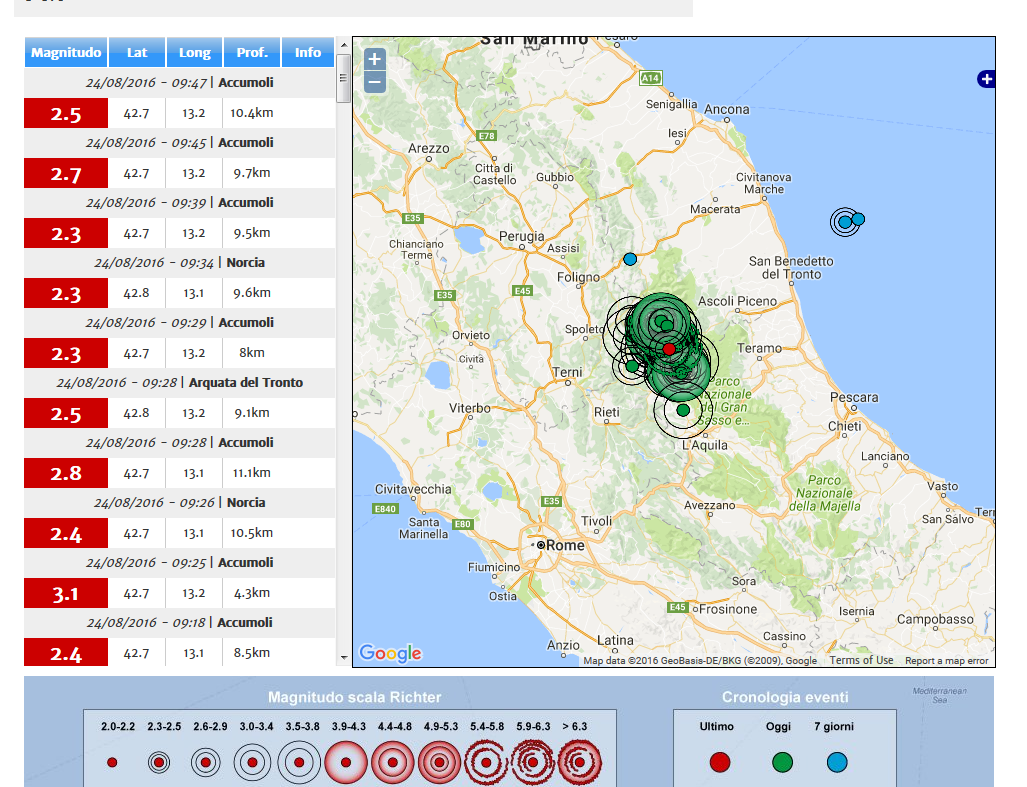
Task: Open the Terms of Use link
Action: tap(862, 660)
